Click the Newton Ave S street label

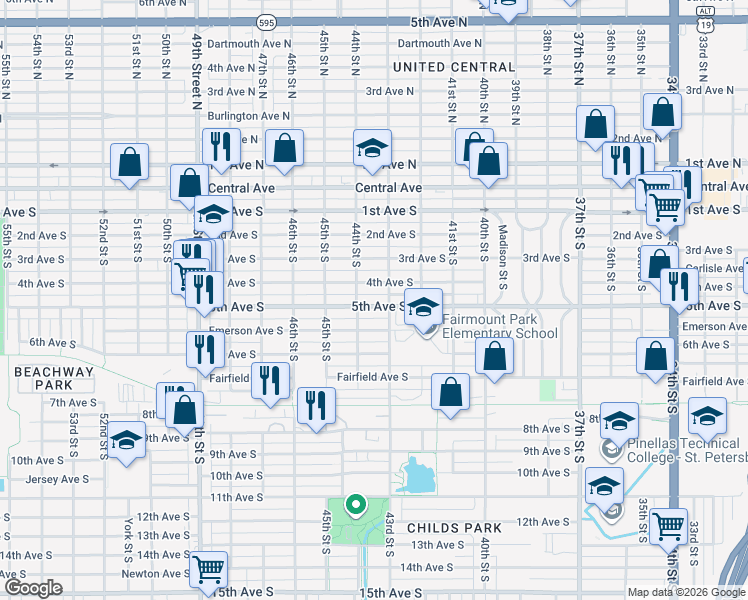pos(155,573)
